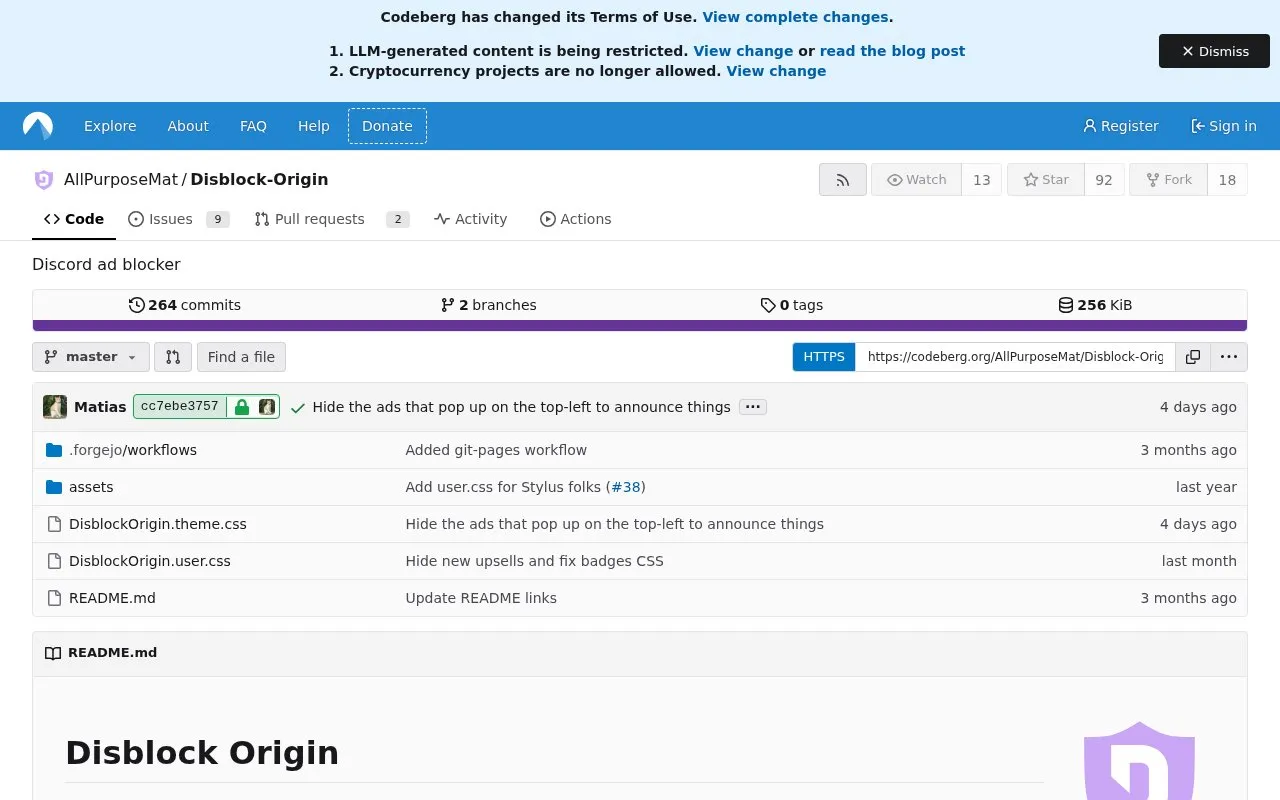The height and width of the screenshot is (800, 1280).
Task: Open commit cc7ebe3757 hash link
Action: click(180, 407)
